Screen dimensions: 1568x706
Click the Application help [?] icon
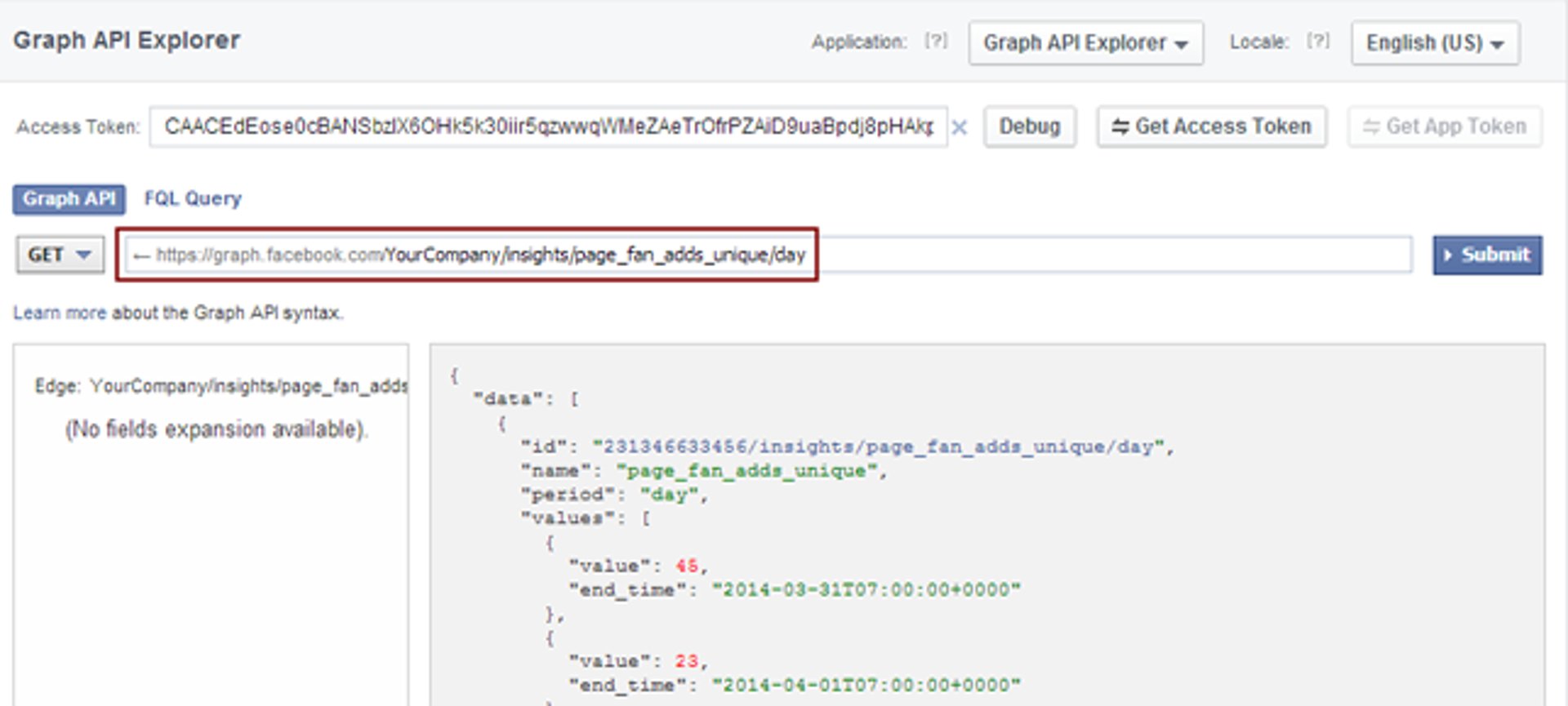click(936, 41)
